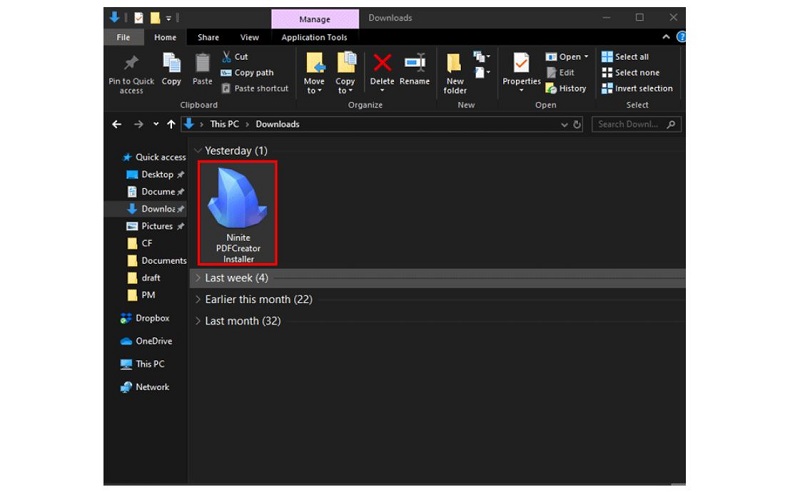Open the File menu tab
800x492 pixels.
[x=123, y=37]
